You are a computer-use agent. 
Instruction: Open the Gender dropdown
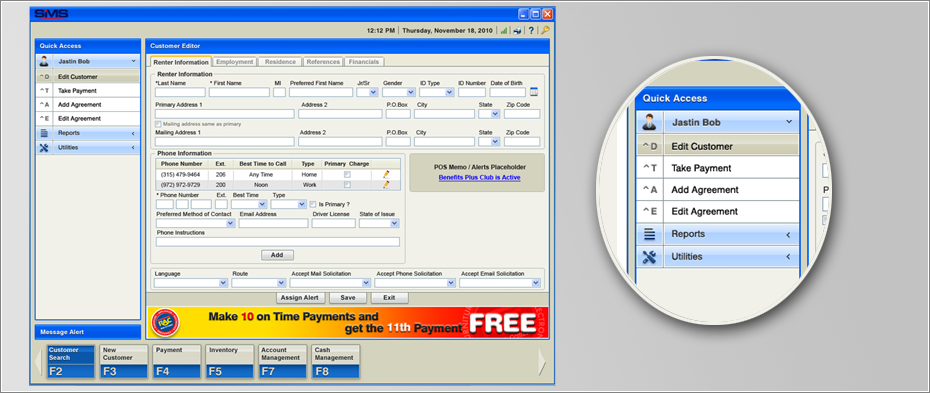click(x=399, y=92)
